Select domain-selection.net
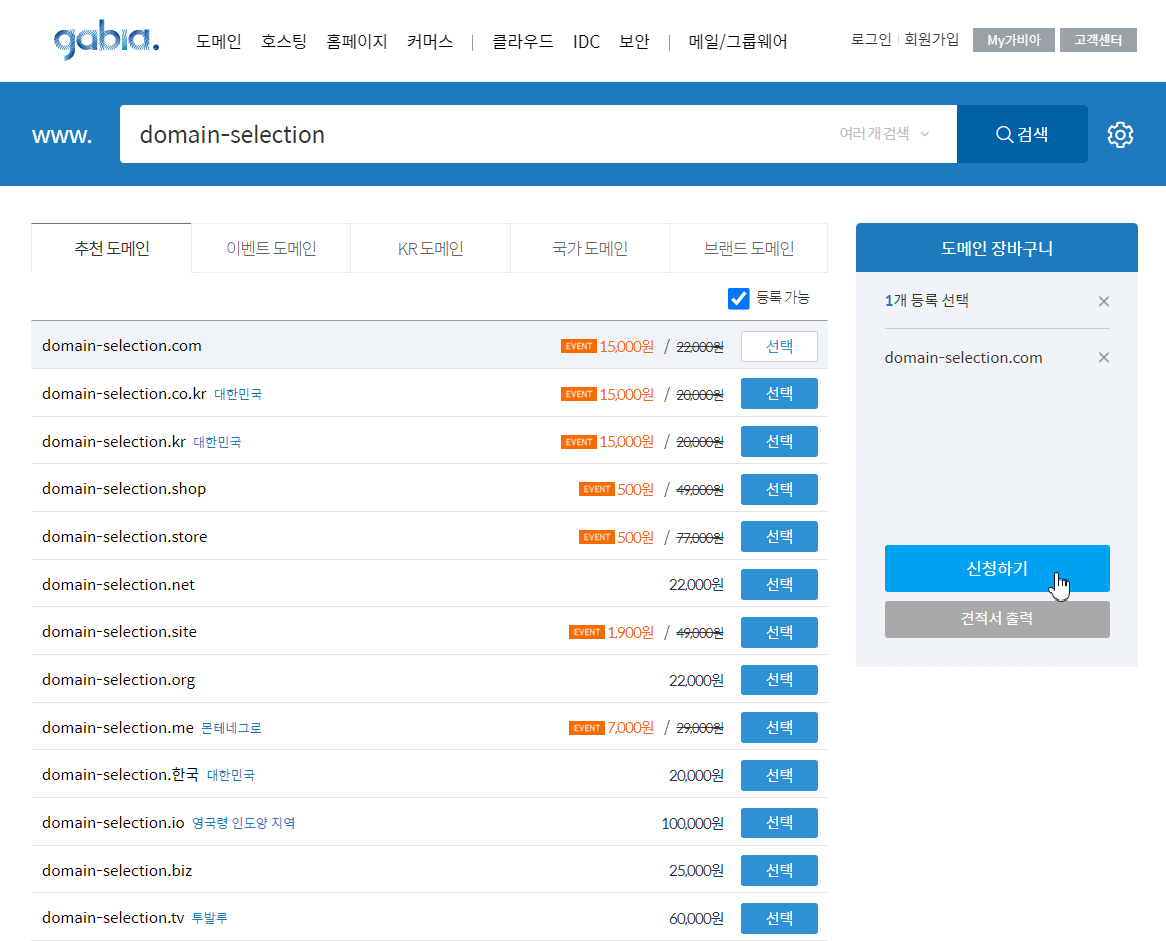 tap(779, 585)
